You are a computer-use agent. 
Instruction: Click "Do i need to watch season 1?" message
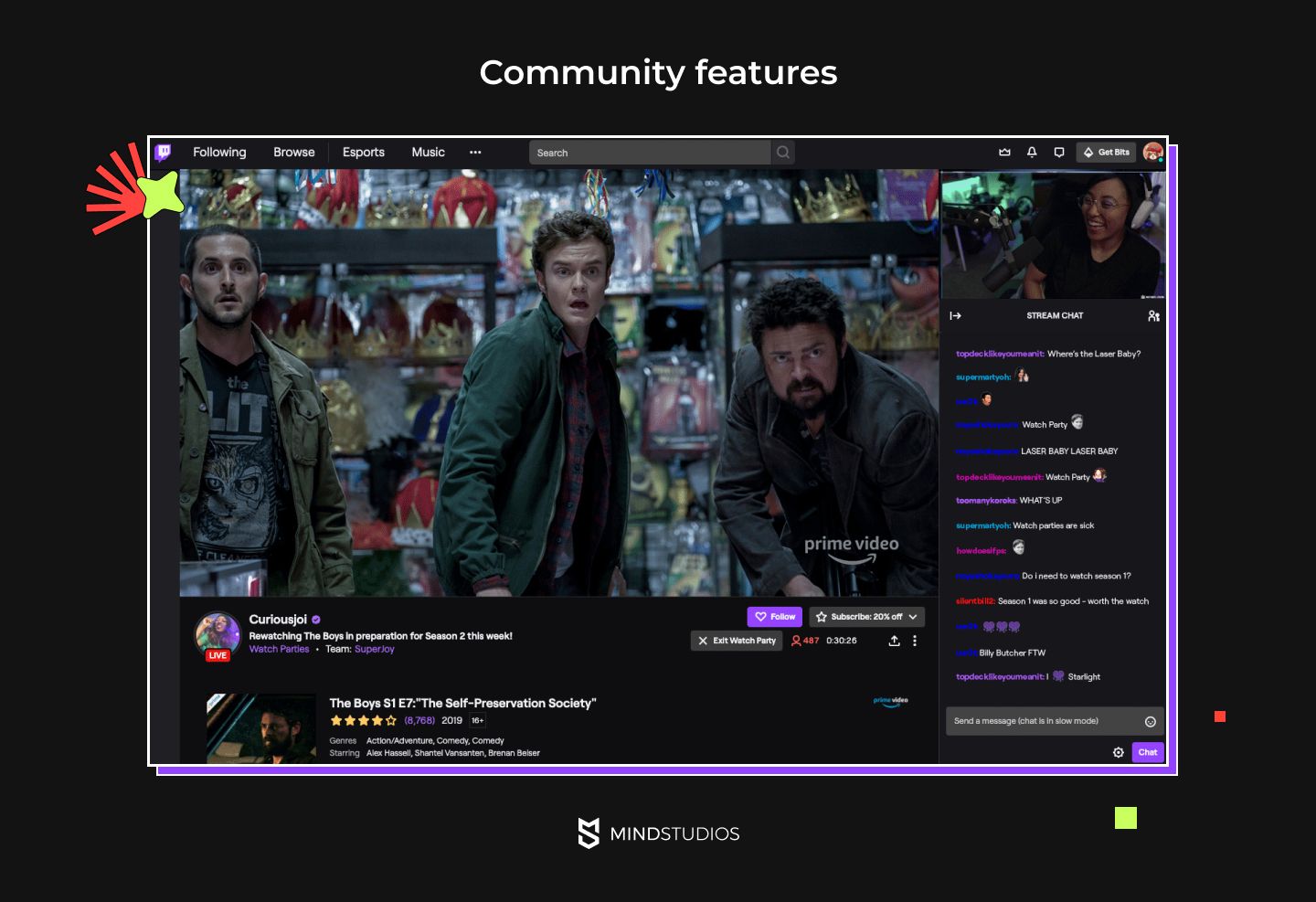point(1077,576)
